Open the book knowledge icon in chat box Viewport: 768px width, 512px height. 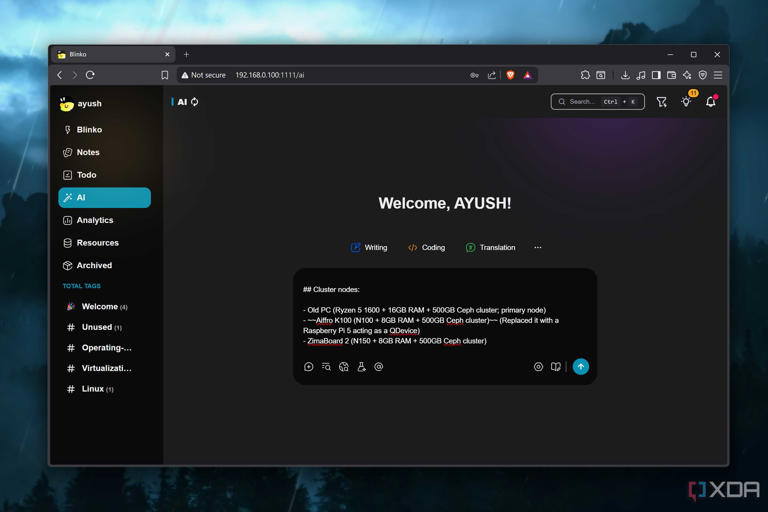(555, 366)
